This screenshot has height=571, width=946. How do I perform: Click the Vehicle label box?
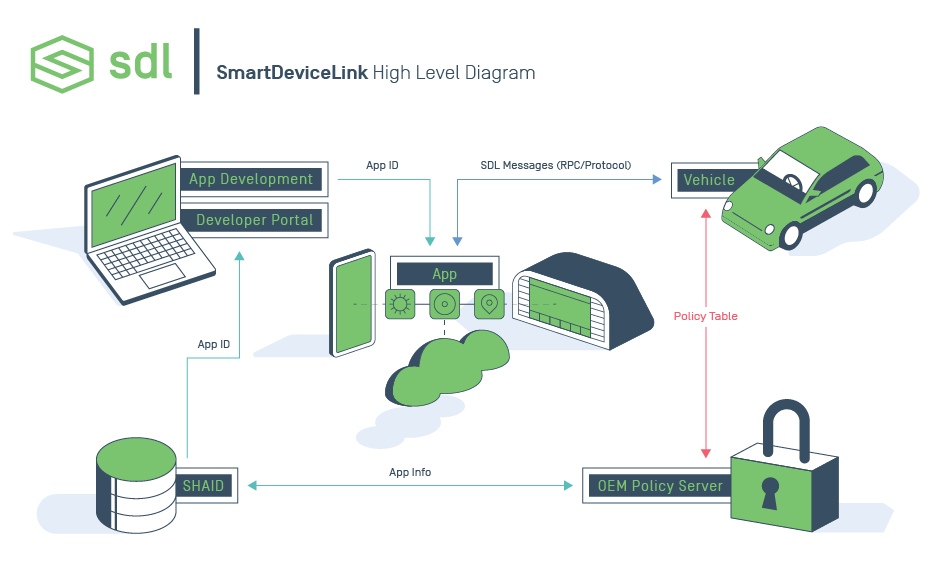click(x=709, y=180)
